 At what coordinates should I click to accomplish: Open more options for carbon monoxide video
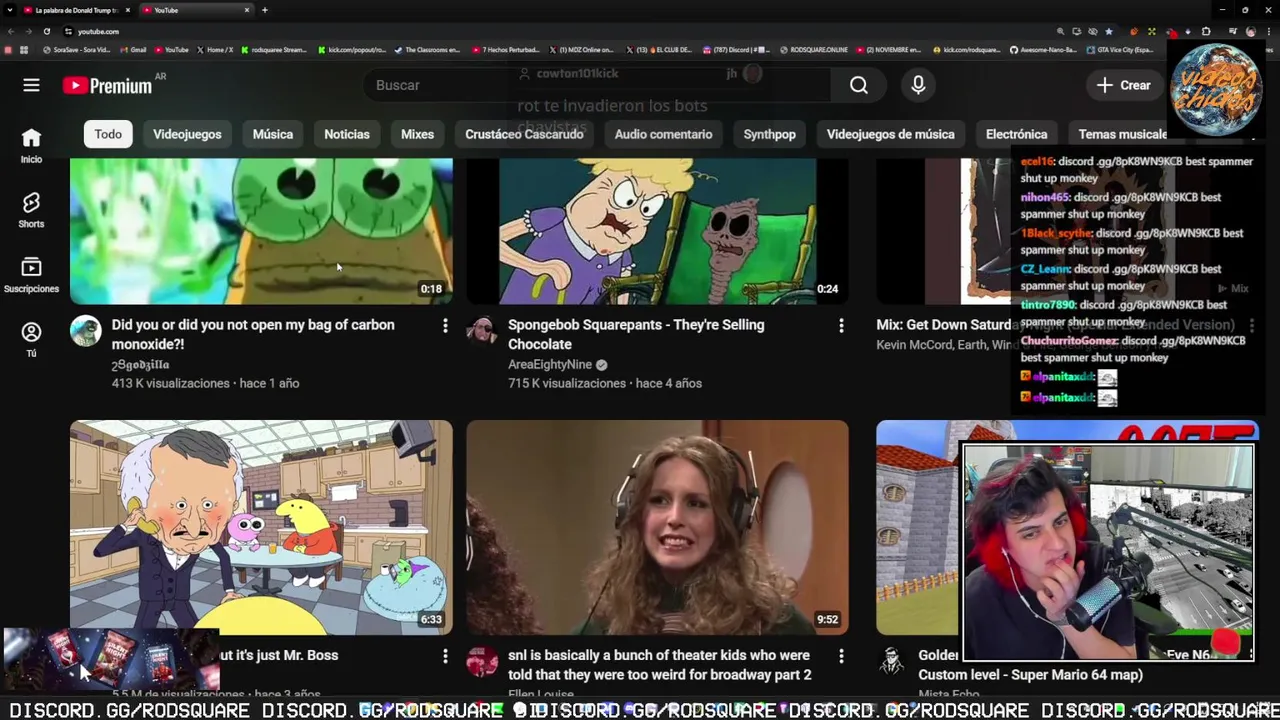click(445, 326)
